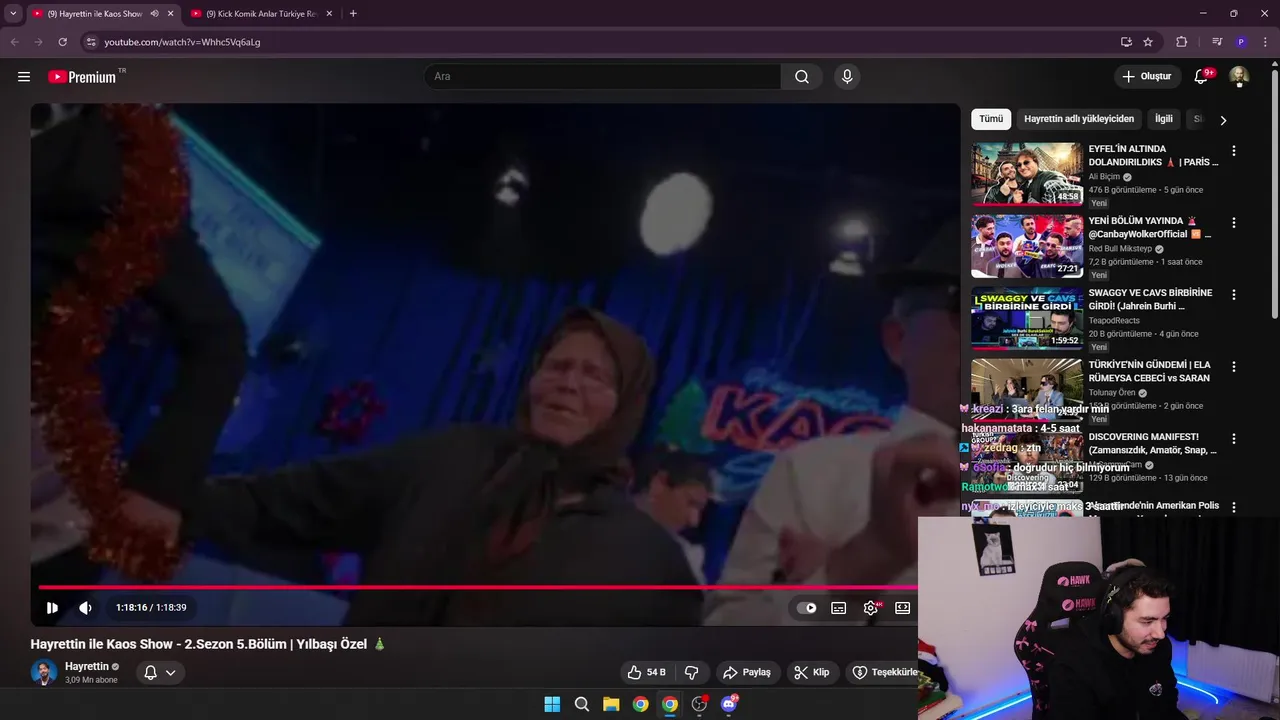Open options menu for EYFEL'İN ALTINDA video
This screenshot has width=1280, height=720.
(1233, 151)
